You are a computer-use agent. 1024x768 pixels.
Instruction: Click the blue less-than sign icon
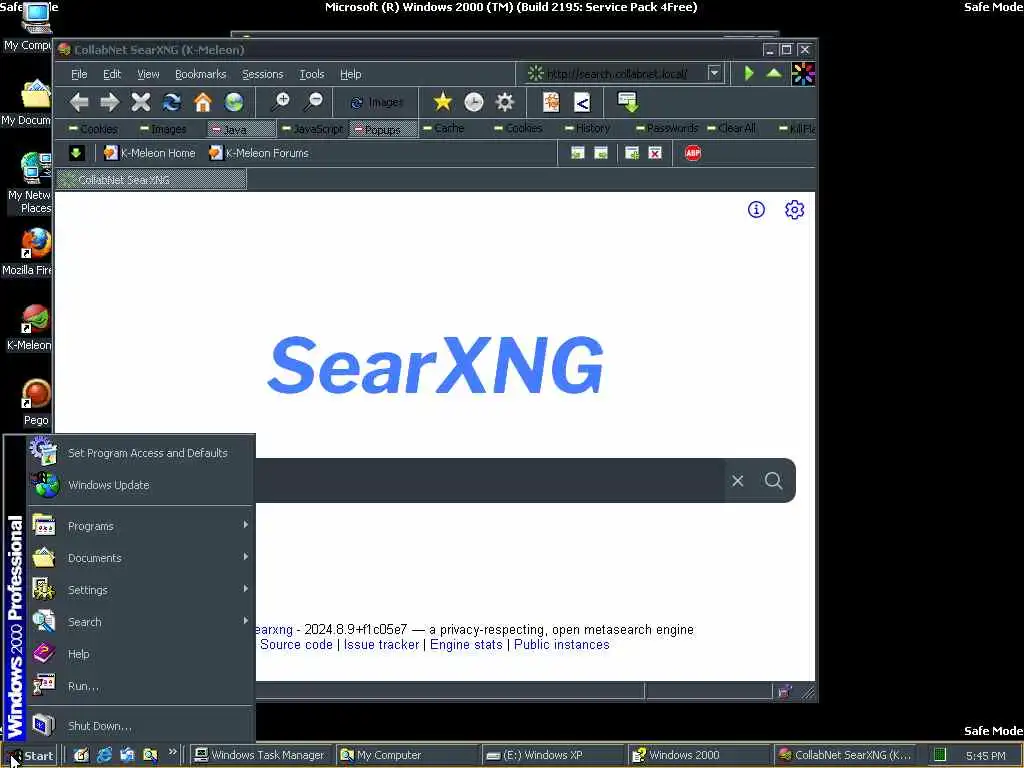[x=582, y=102]
